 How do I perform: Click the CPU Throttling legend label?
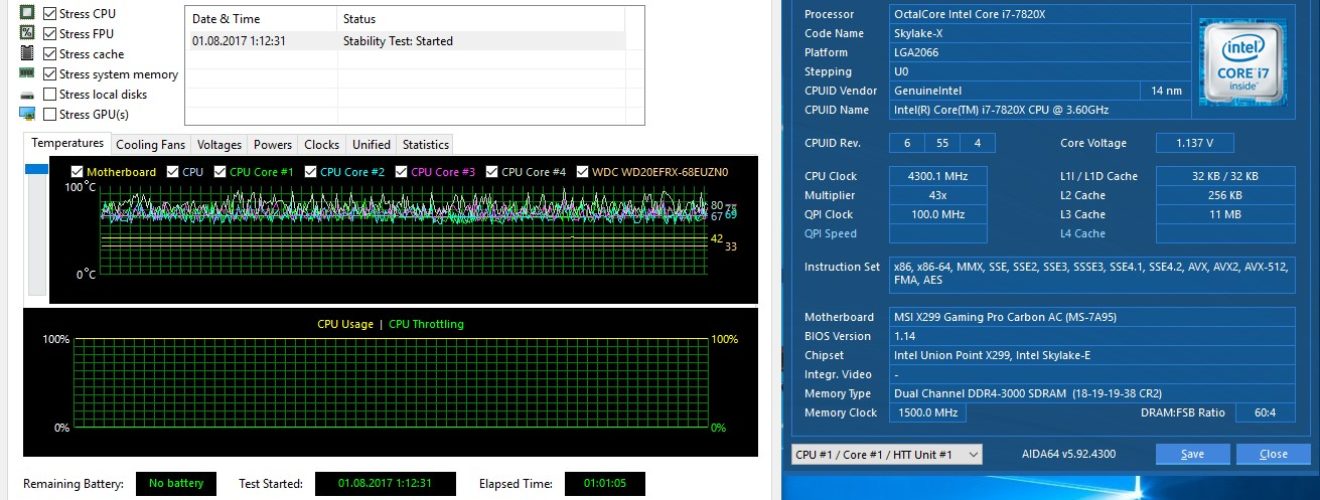(x=426, y=324)
